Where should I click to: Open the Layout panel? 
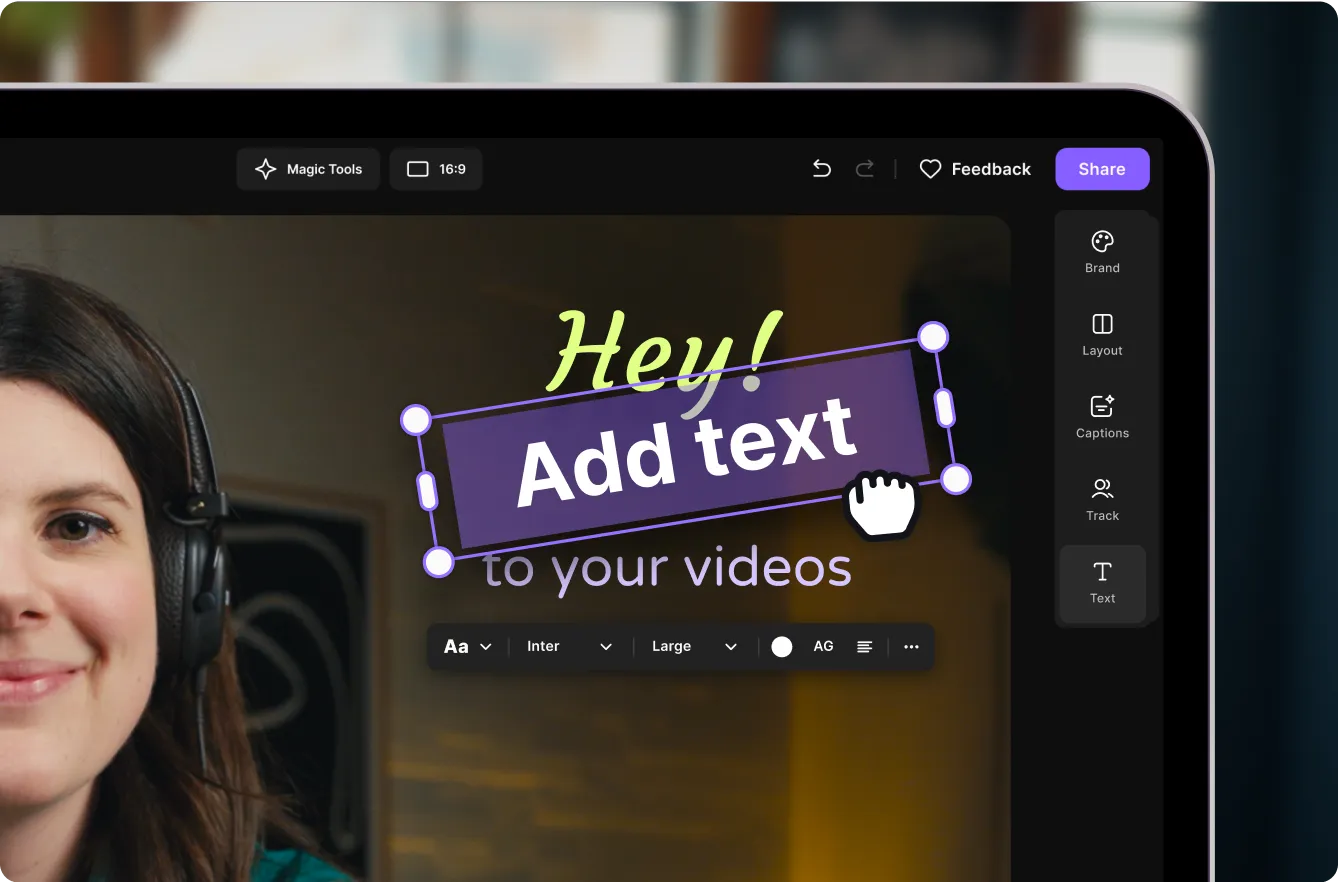click(x=1102, y=335)
